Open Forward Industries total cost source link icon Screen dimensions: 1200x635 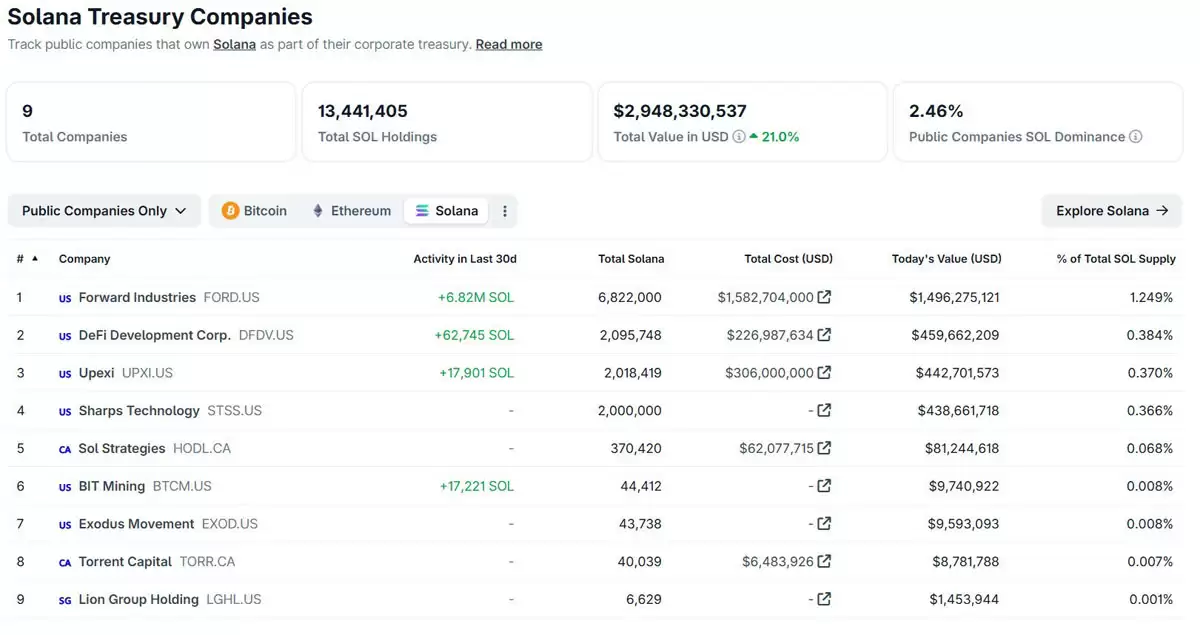click(x=824, y=297)
